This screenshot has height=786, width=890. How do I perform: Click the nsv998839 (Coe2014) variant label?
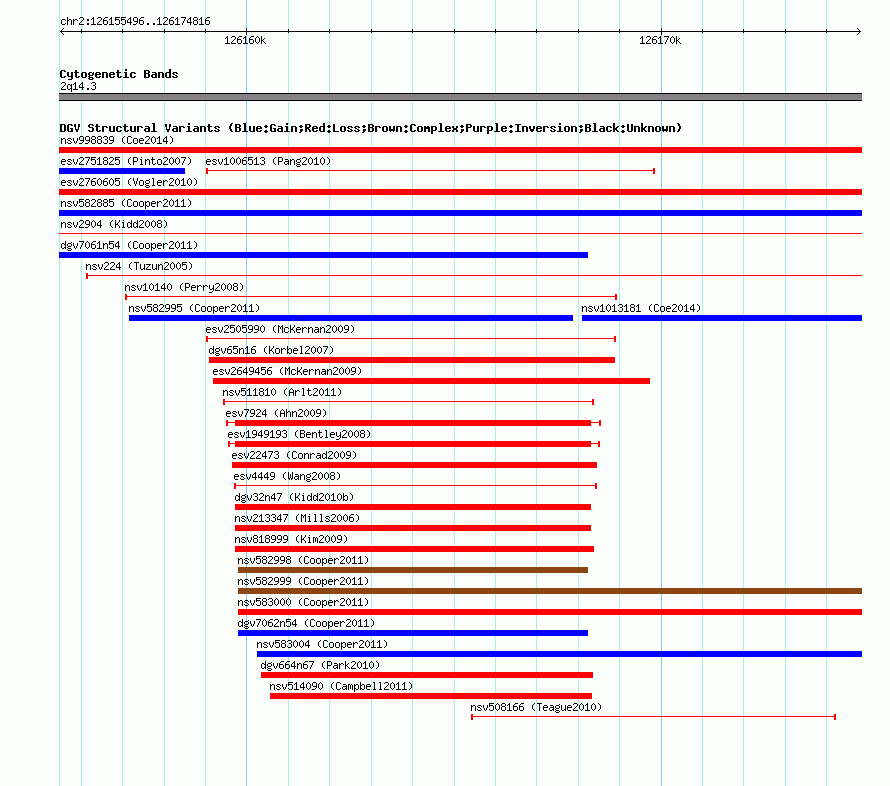117,140
